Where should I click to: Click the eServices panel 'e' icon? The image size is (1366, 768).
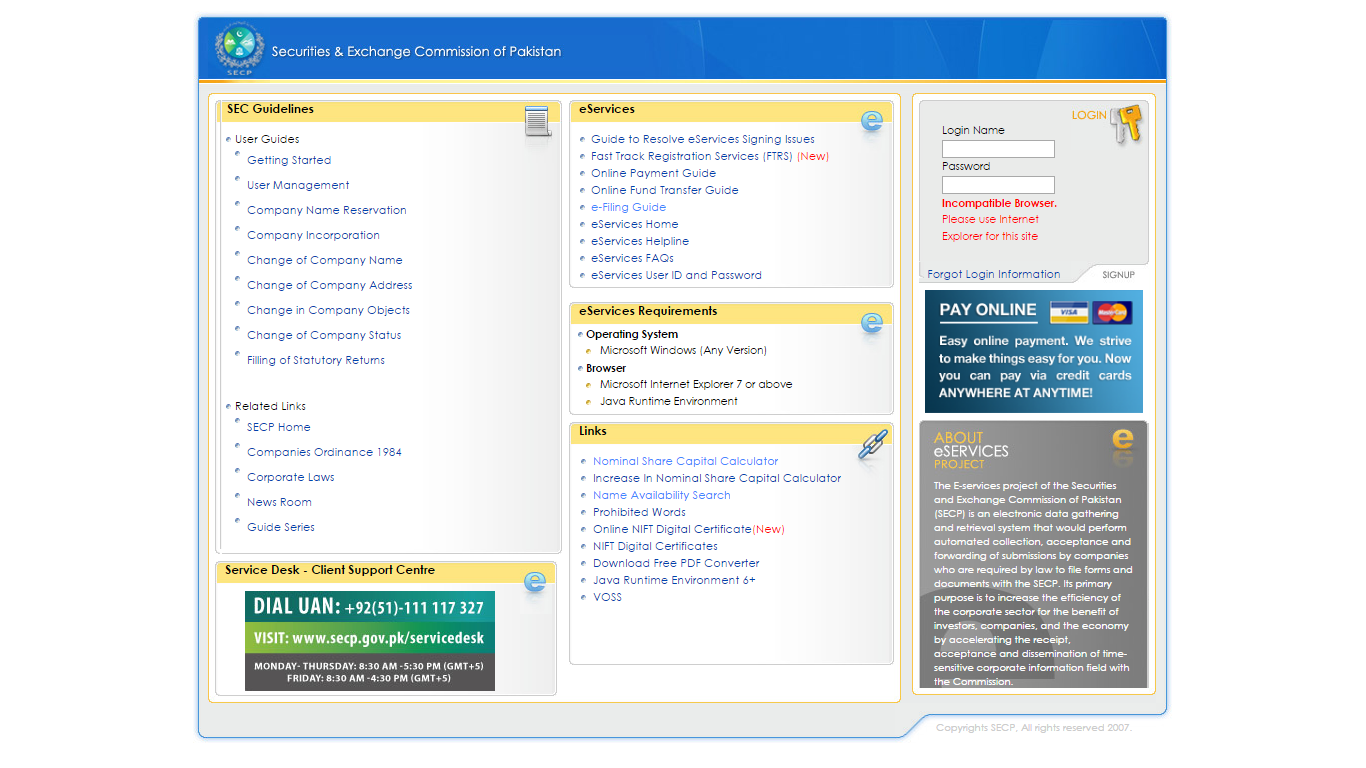click(872, 121)
